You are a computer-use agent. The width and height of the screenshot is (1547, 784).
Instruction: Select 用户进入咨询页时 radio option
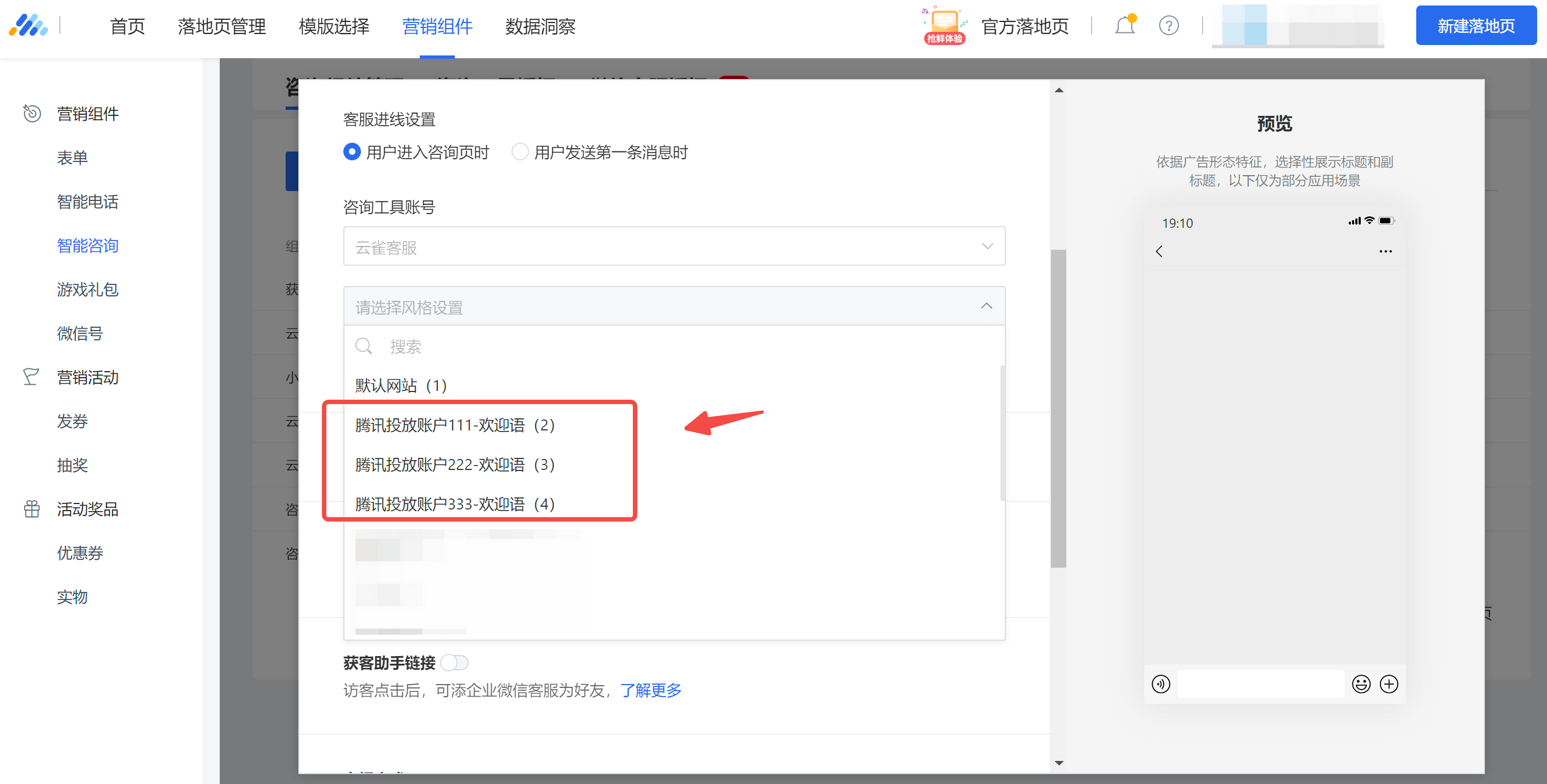pyautogui.click(x=352, y=152)
